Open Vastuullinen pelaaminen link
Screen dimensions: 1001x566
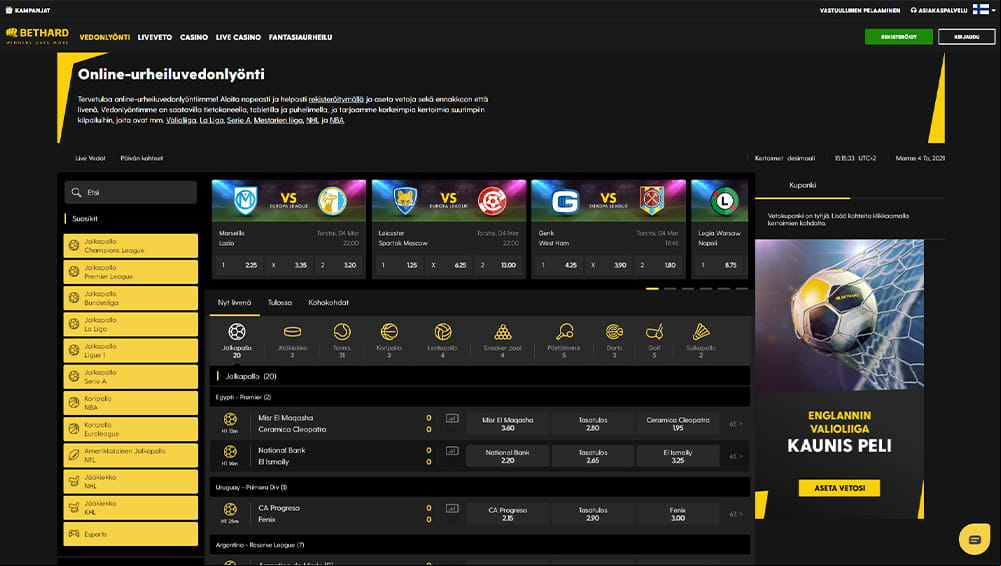pyautogui.click(x=859, y=10)
